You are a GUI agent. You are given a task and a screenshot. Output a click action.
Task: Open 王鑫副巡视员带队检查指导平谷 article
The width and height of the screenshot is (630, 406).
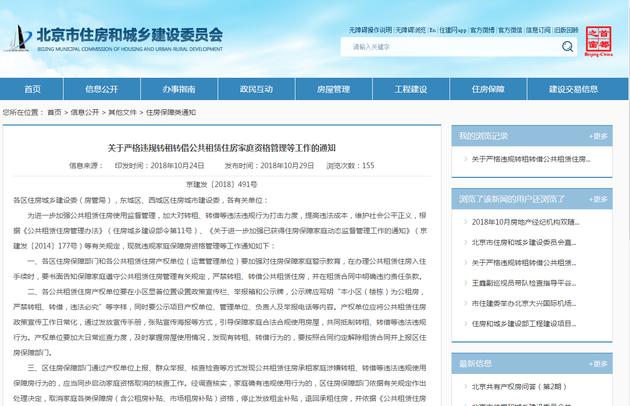point(524,283)
